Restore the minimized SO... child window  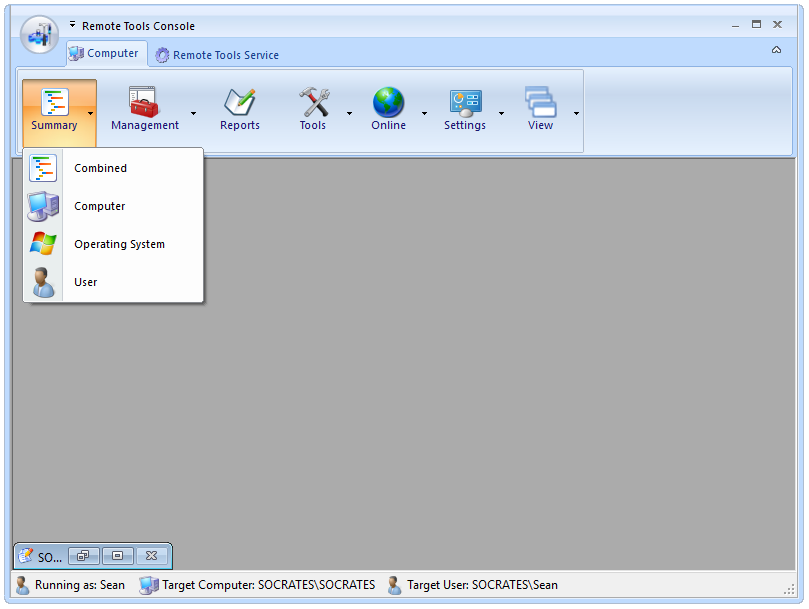(84, 556)
